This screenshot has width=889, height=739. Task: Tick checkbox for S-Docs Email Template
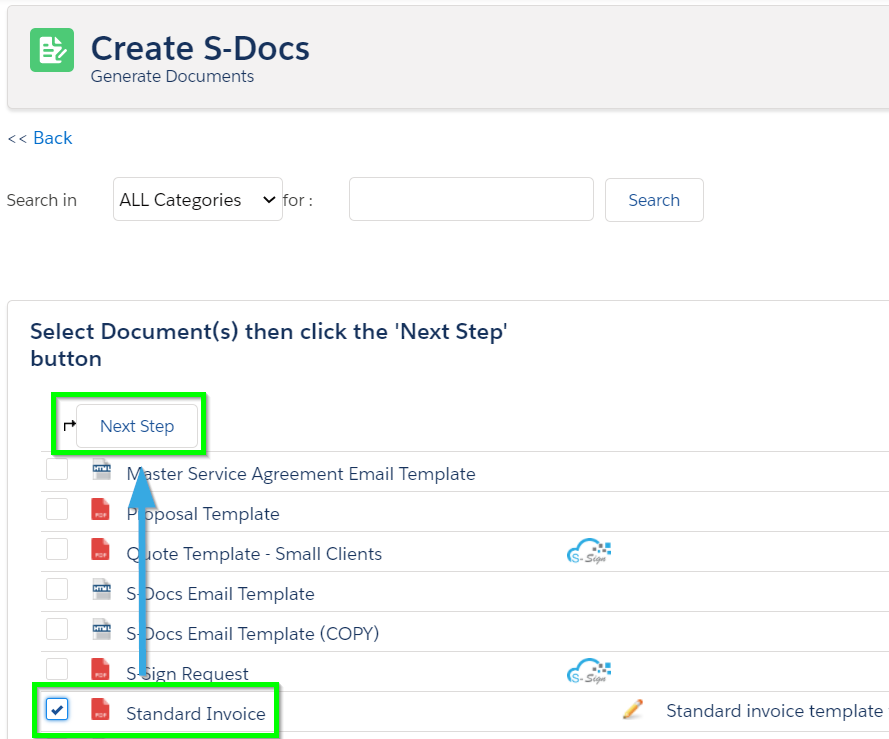point(57,589)
